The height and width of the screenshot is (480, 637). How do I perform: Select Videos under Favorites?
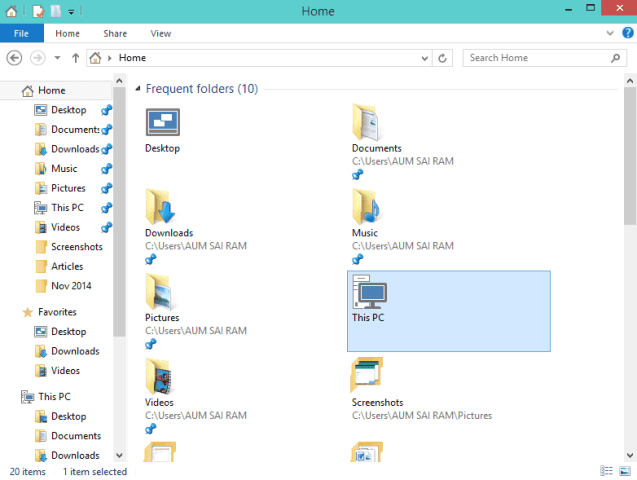[65, 370]
